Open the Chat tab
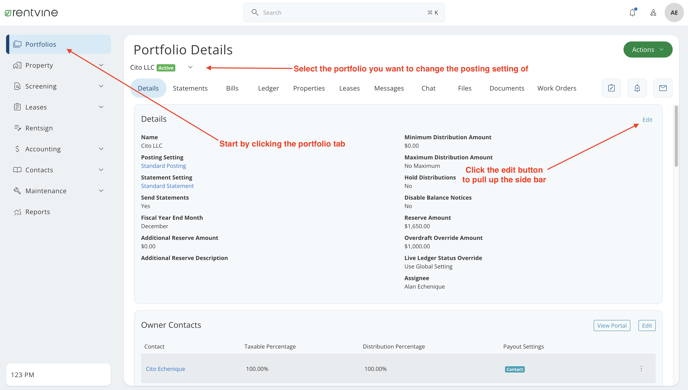Viewport: 688px width, 390px height. 428,88
